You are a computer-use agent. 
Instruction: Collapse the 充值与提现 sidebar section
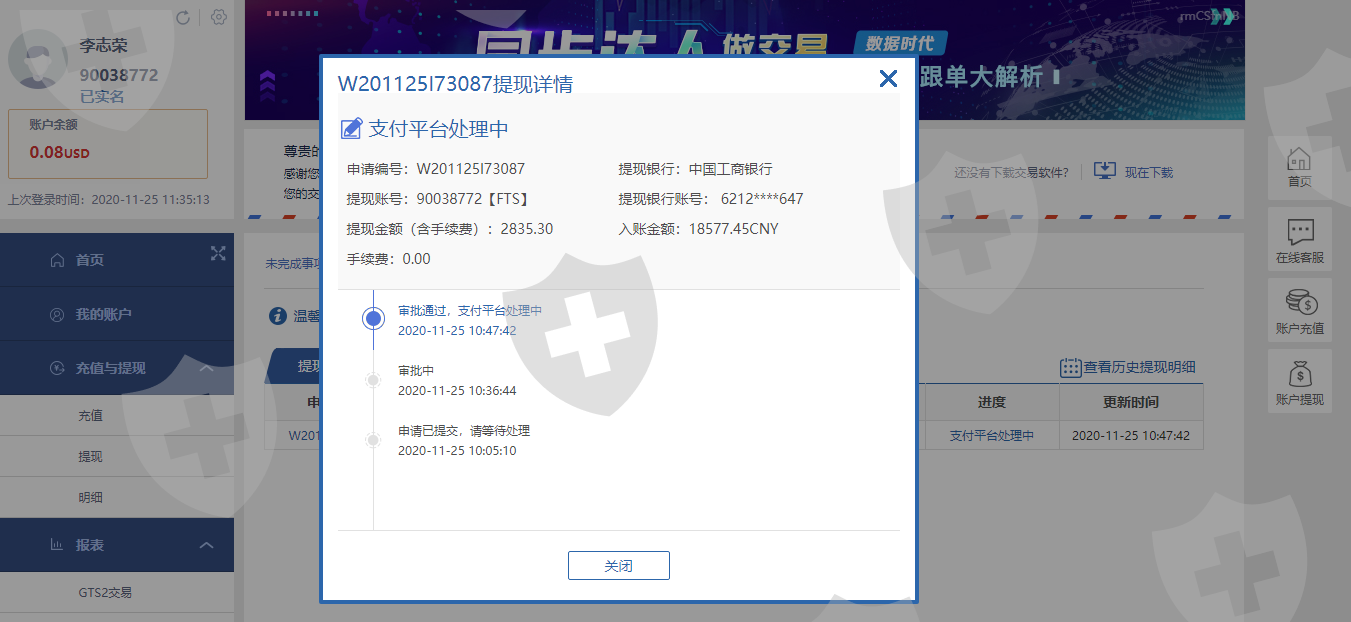[x=207, y=368]
